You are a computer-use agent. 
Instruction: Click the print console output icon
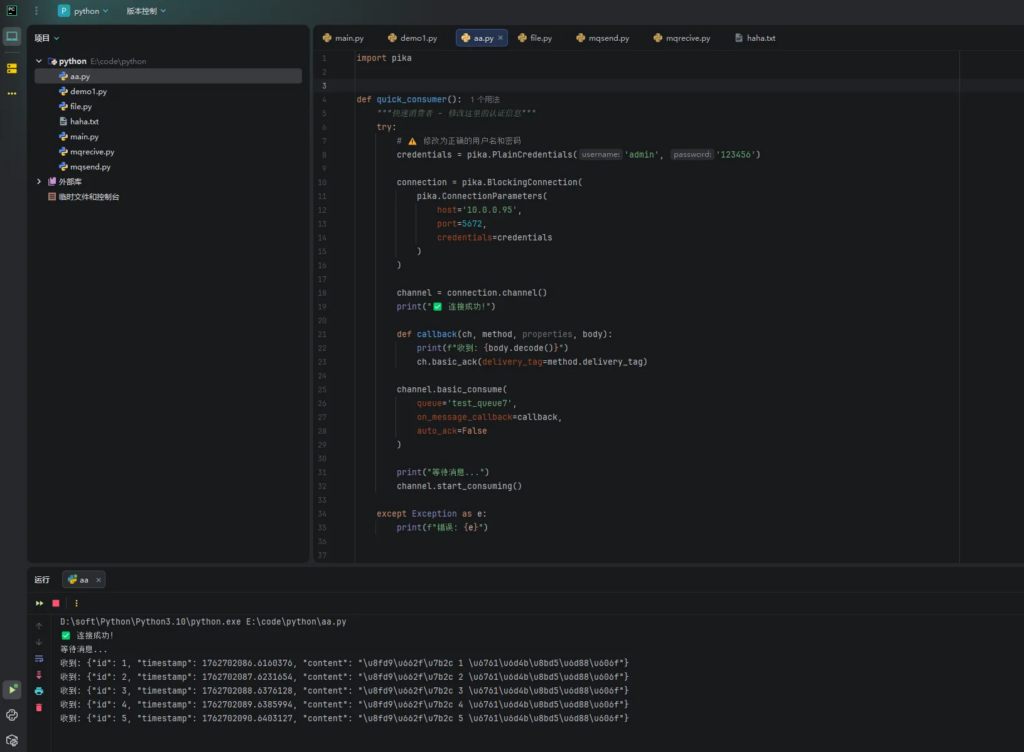pos(39,691)
